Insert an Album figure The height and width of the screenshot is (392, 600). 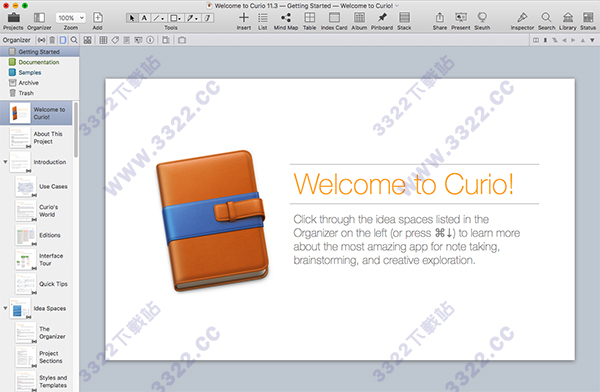359,18
